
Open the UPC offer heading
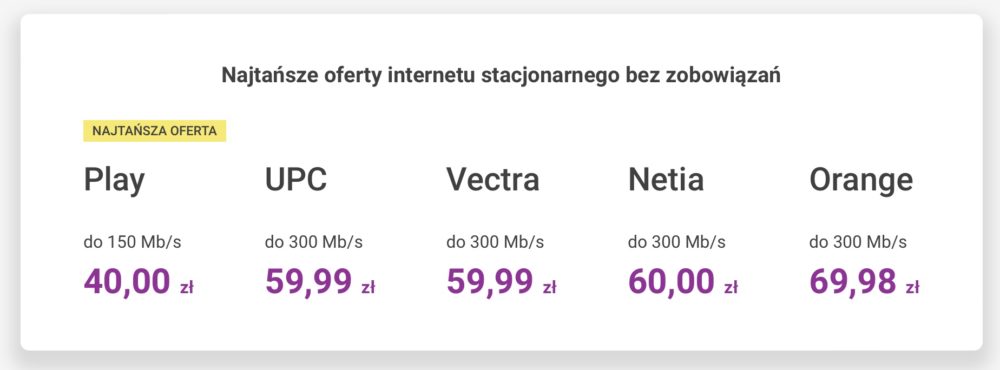296,180
